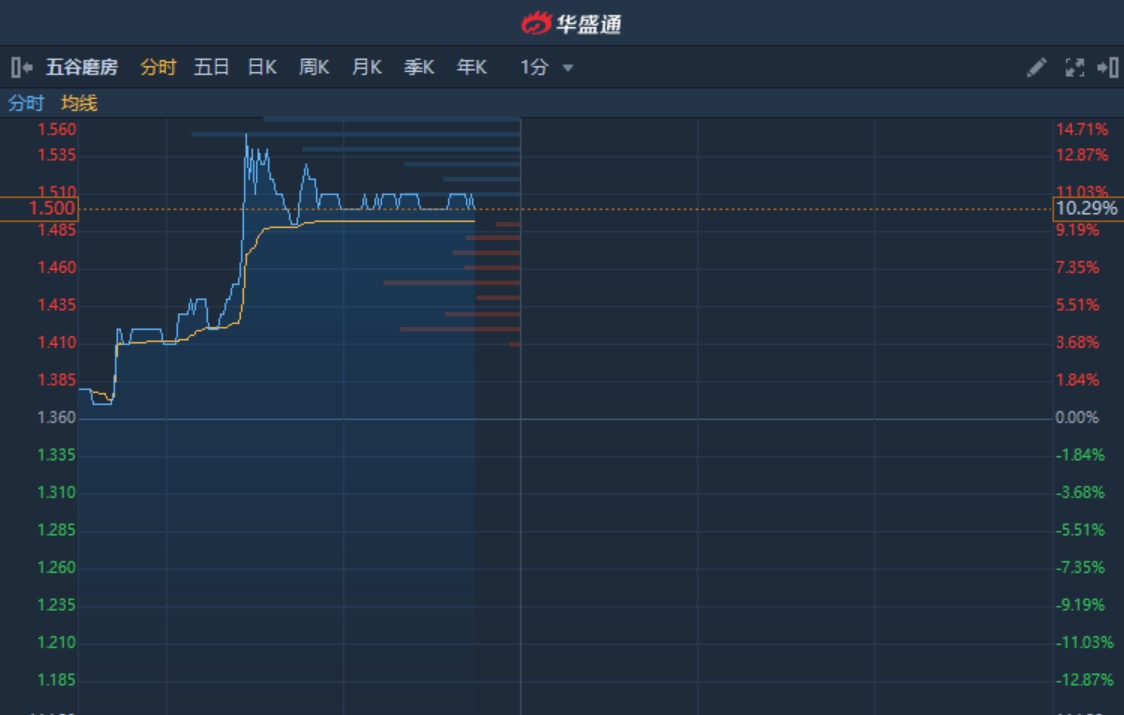Click the 五谷磨房 stock name
Image resolution: width=1124 pixels, height=715 pixels.
[x=82, y=68]
